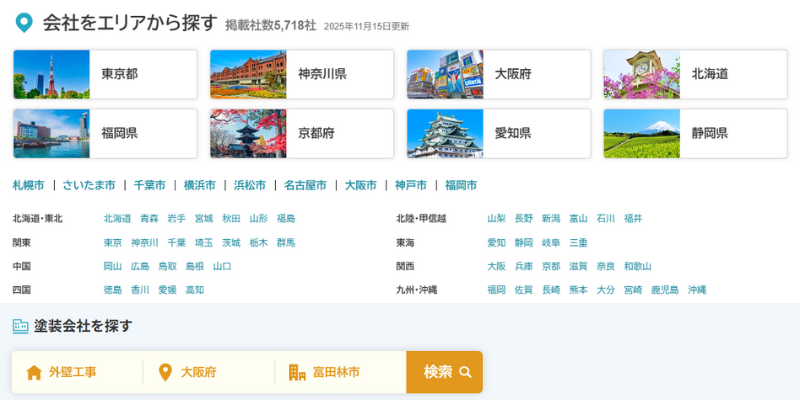
Task: Select the 北海道 area card
Action: pyautogui.click(x=695, y=74)
